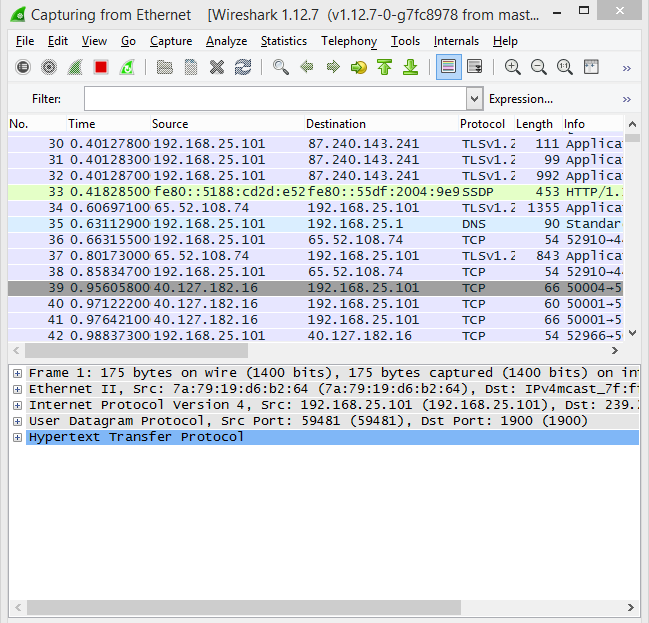649x623 pixels.
Task: Show more toolbar items chevron
Action: click(x=627, y=68)
